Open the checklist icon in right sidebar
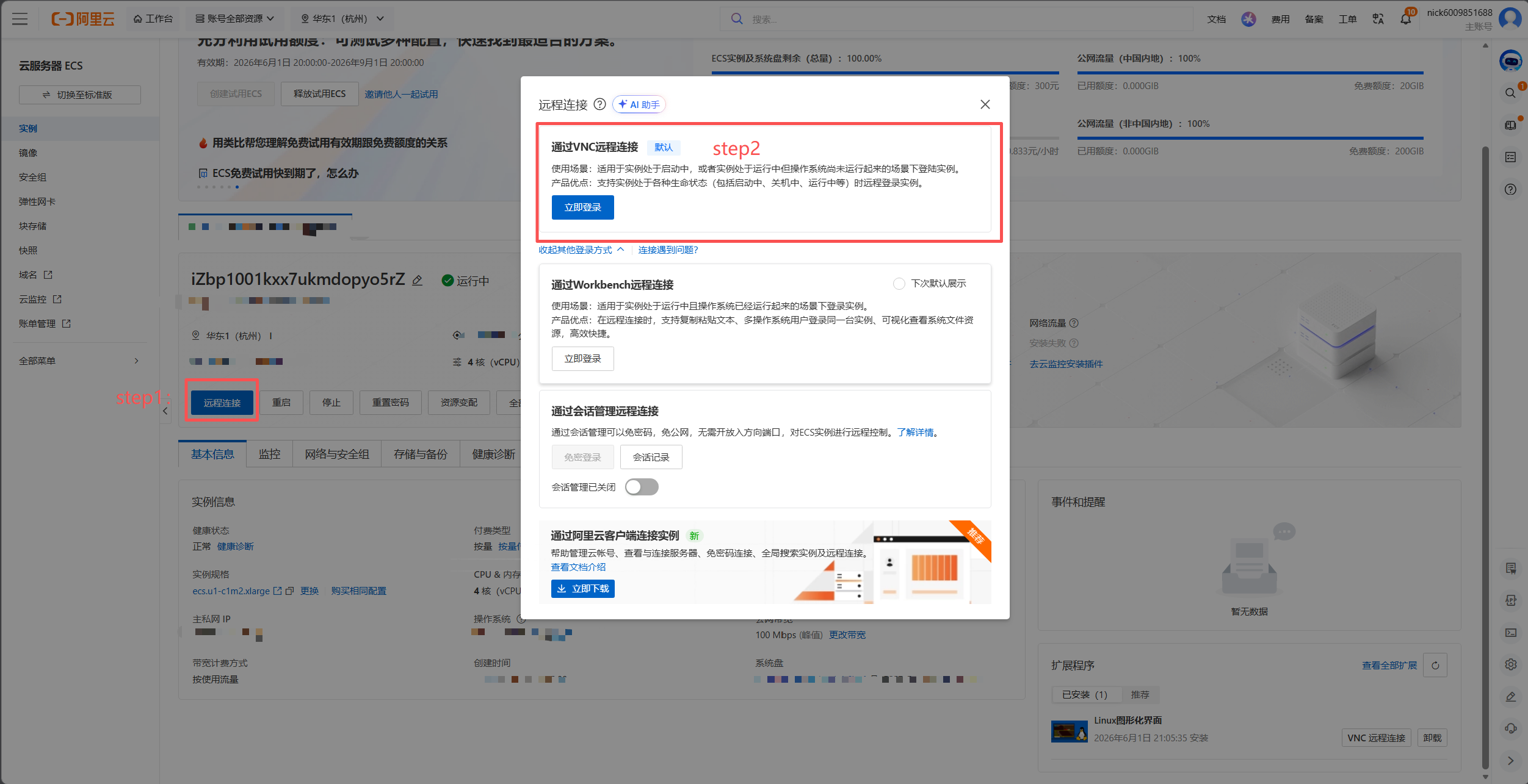Image resolution: width=1528 pixels, height=784 pixels. (1510, 157)
